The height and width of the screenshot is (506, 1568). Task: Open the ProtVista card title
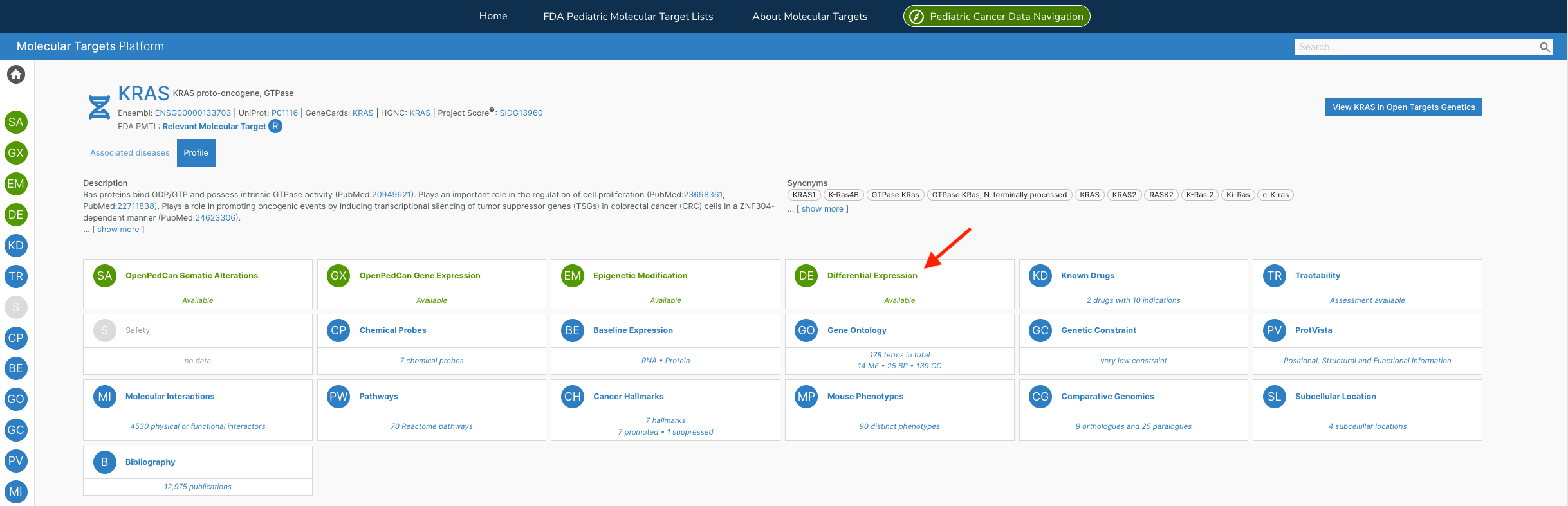click(x=1314, y=330)
